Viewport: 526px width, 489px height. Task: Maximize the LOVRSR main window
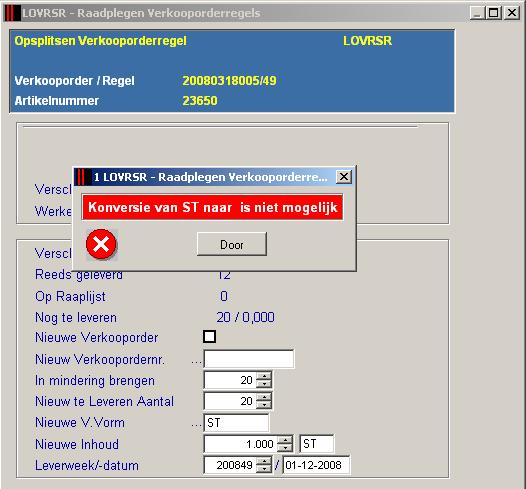493,13
